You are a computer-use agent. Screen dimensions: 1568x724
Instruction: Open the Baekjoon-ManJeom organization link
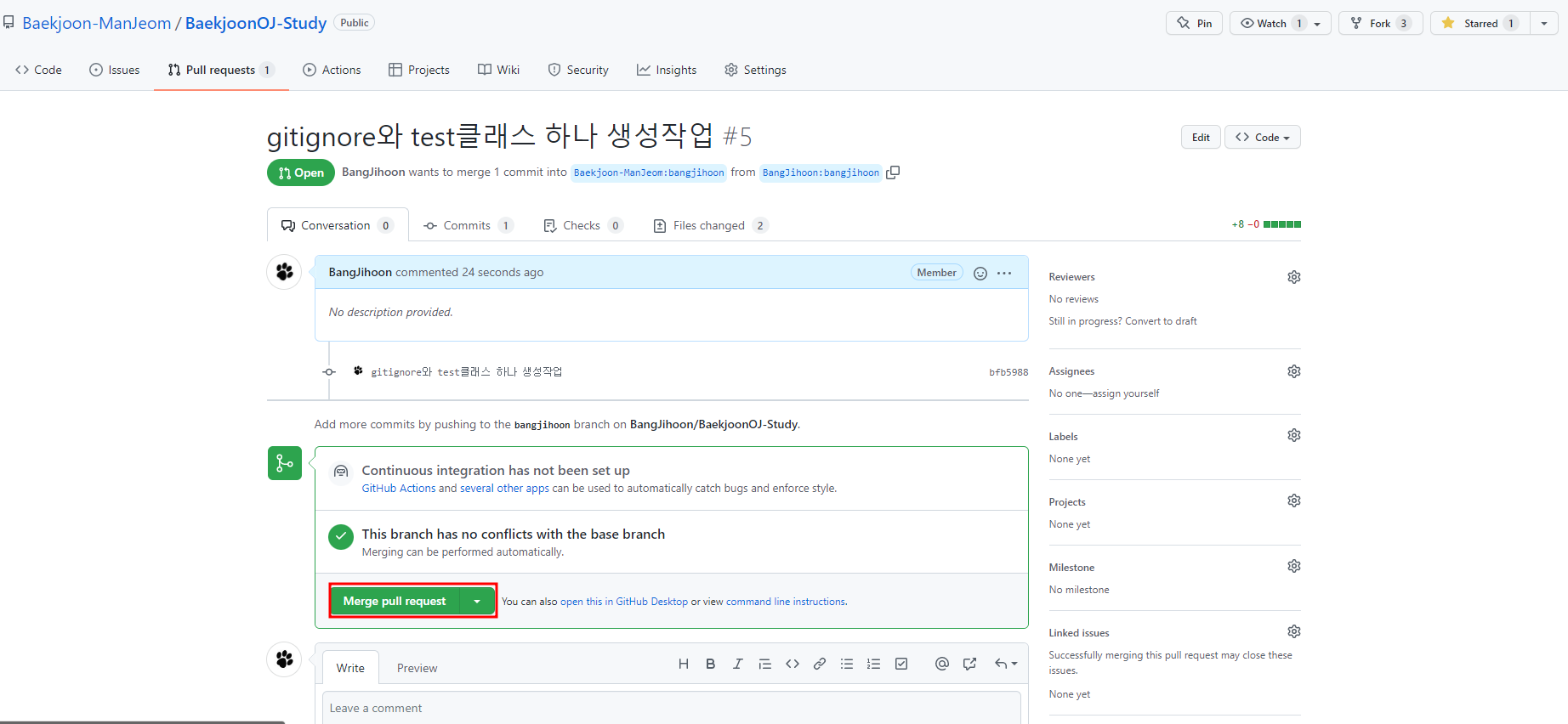(x=97, y=23)
